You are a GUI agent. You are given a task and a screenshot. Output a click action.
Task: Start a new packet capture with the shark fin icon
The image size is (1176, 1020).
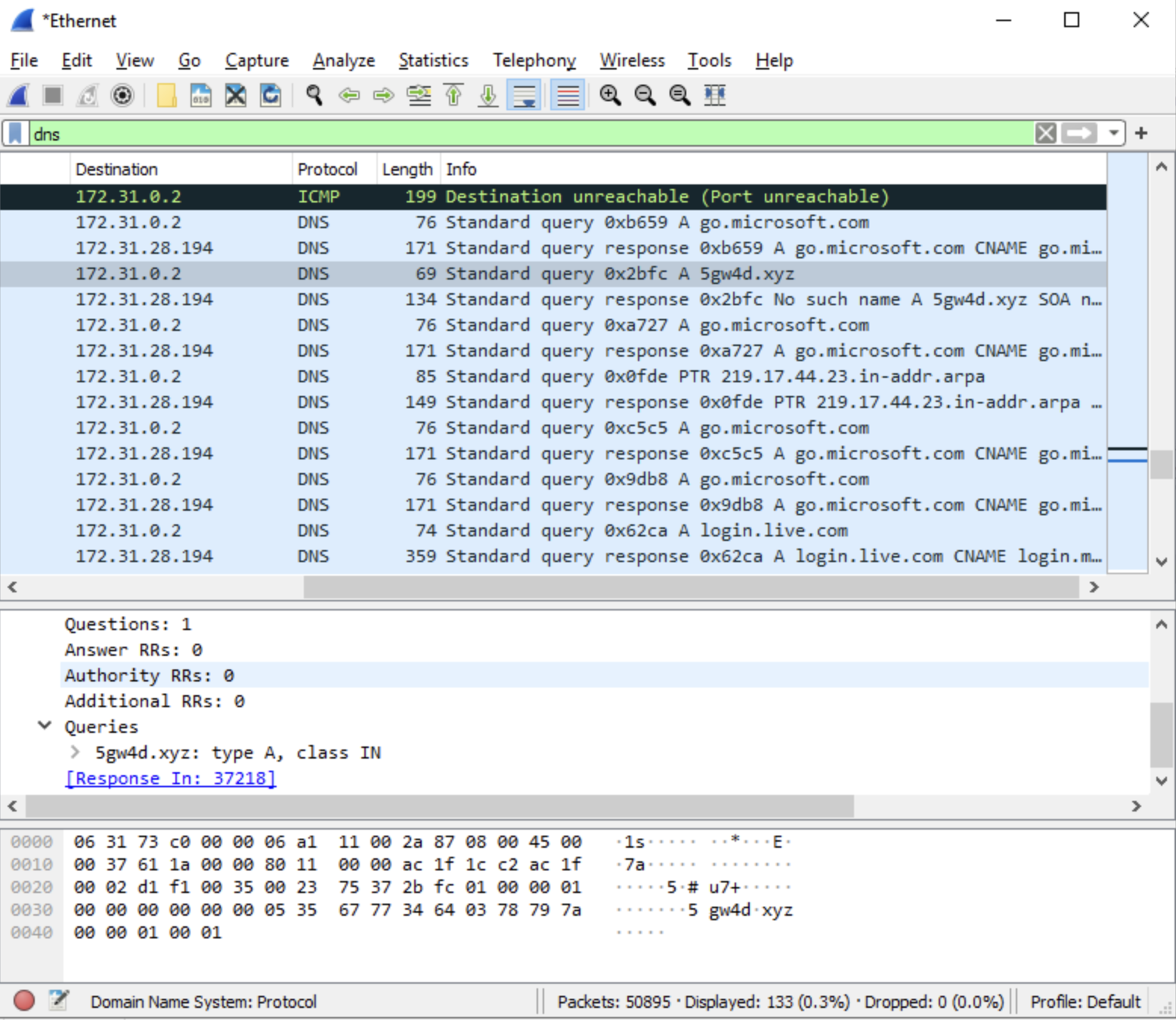[18, 95]
